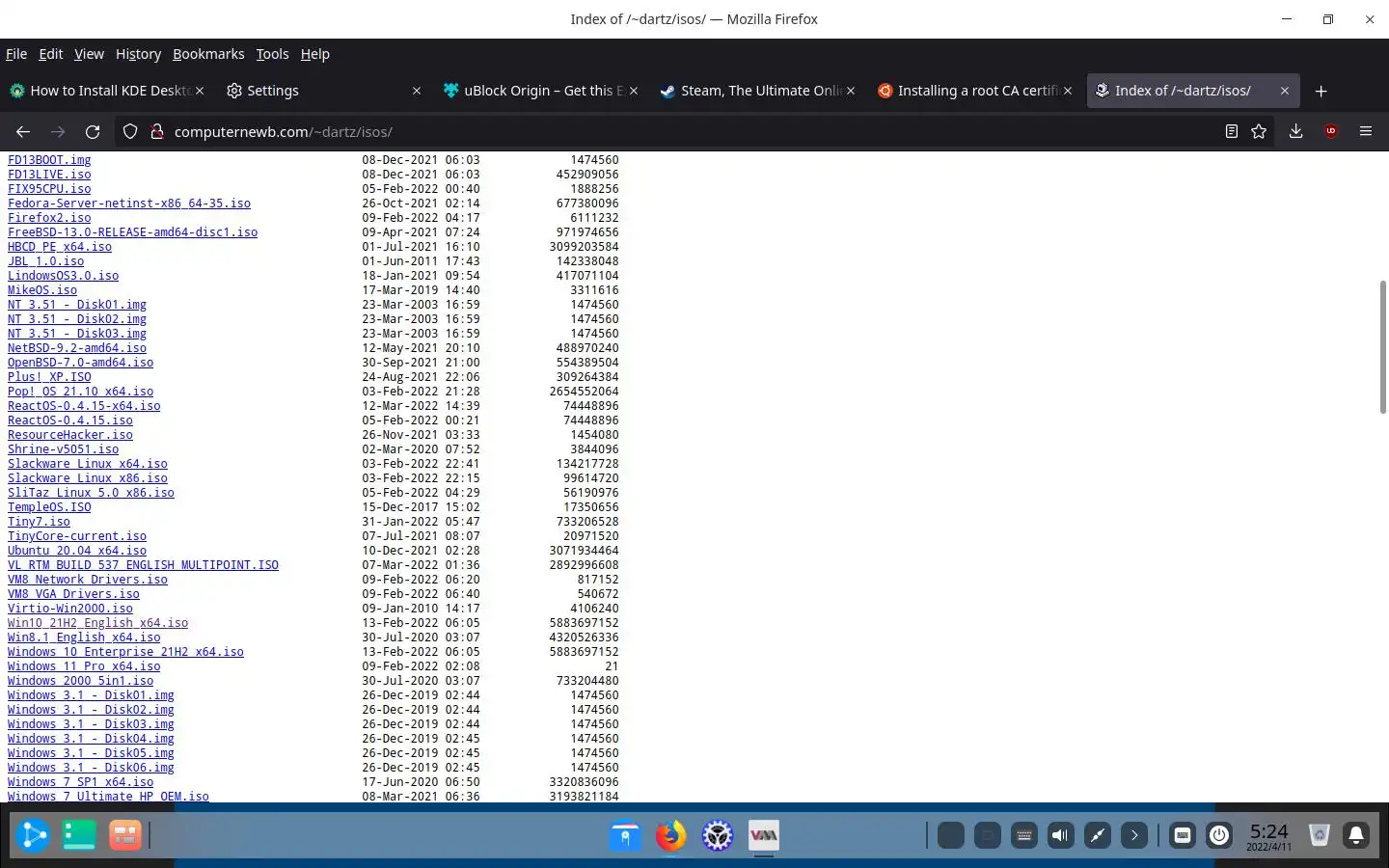Toggle reader view icon in address bar
1389x868 pixels.
click(x=1231, y=131)
